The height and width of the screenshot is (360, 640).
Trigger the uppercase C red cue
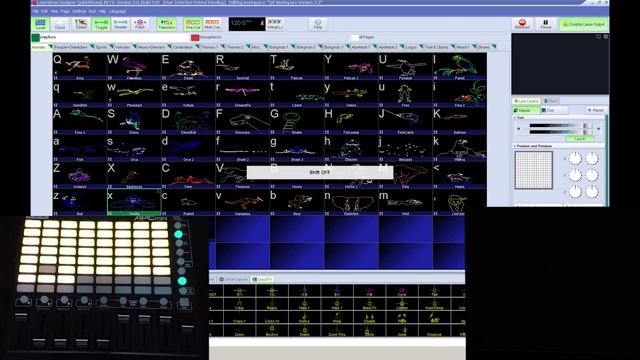coord(188,176)
